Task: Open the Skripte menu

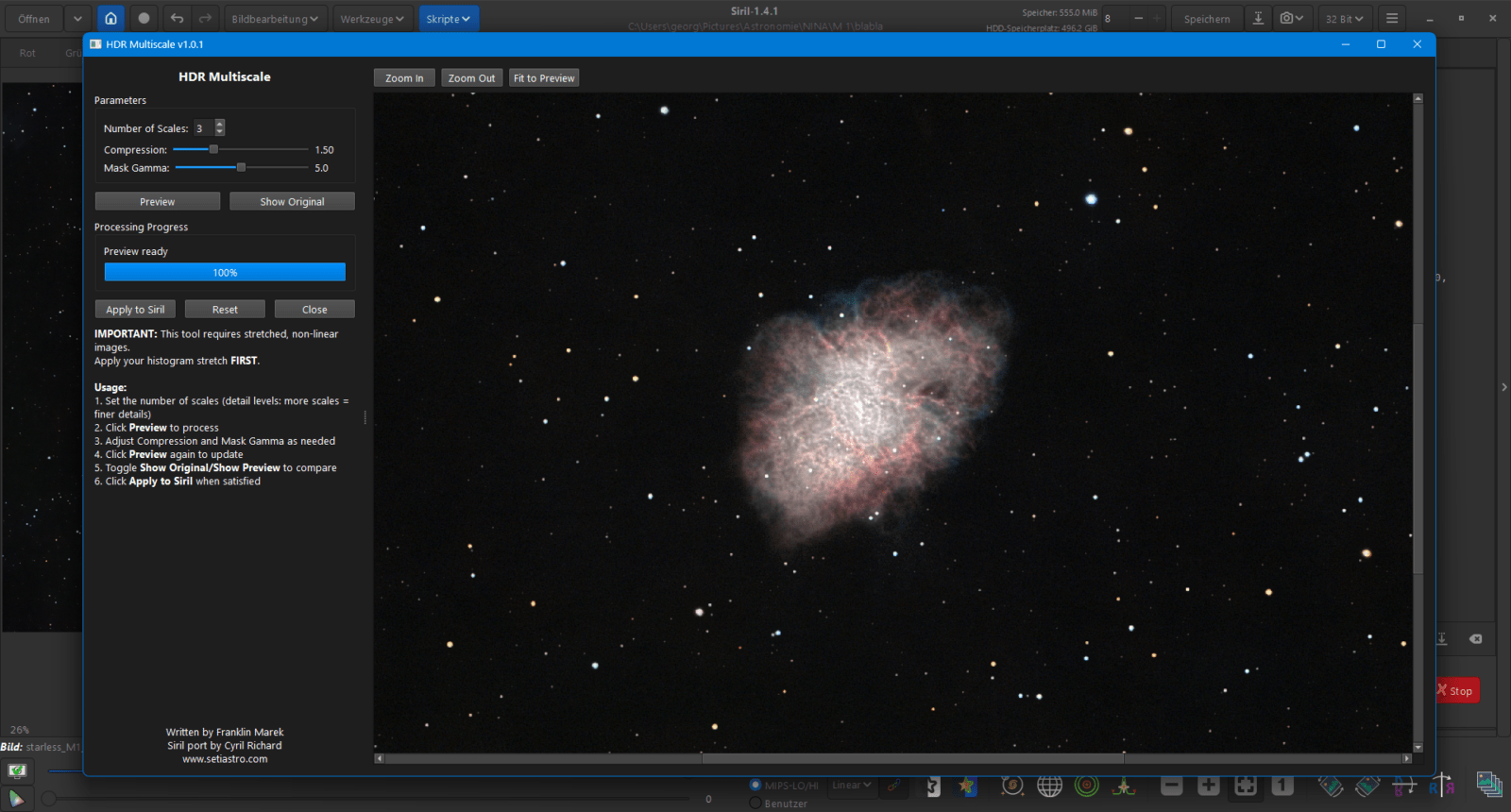Action: pos(448,18)
